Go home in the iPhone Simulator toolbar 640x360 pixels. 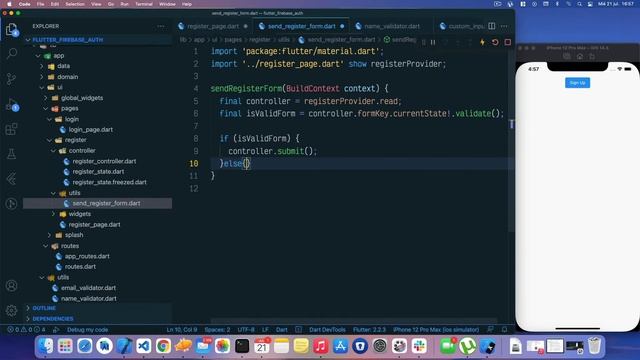[x=580, y=56]
